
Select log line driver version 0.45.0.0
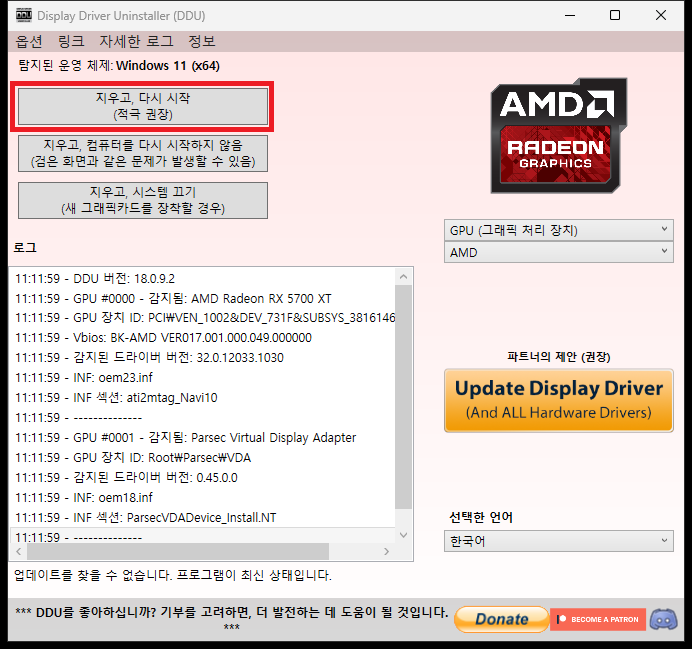coord(203,478)
